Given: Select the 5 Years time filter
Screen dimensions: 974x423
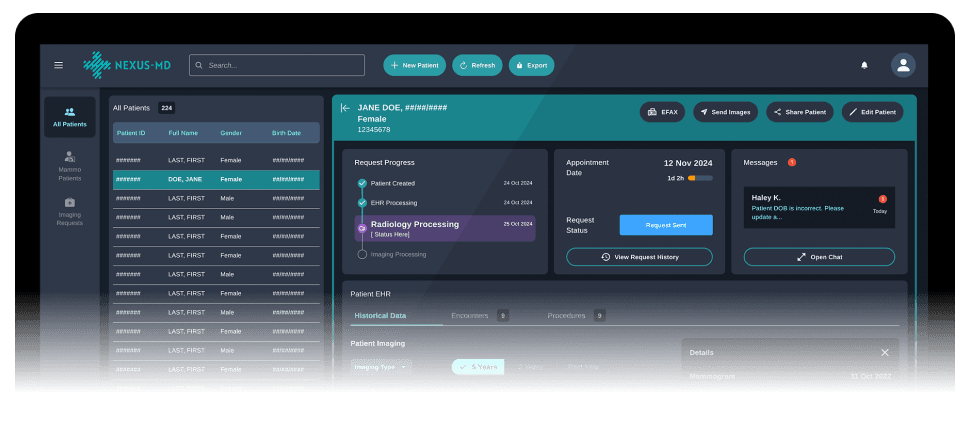Looking at the screenshot, I should (478, 367).
